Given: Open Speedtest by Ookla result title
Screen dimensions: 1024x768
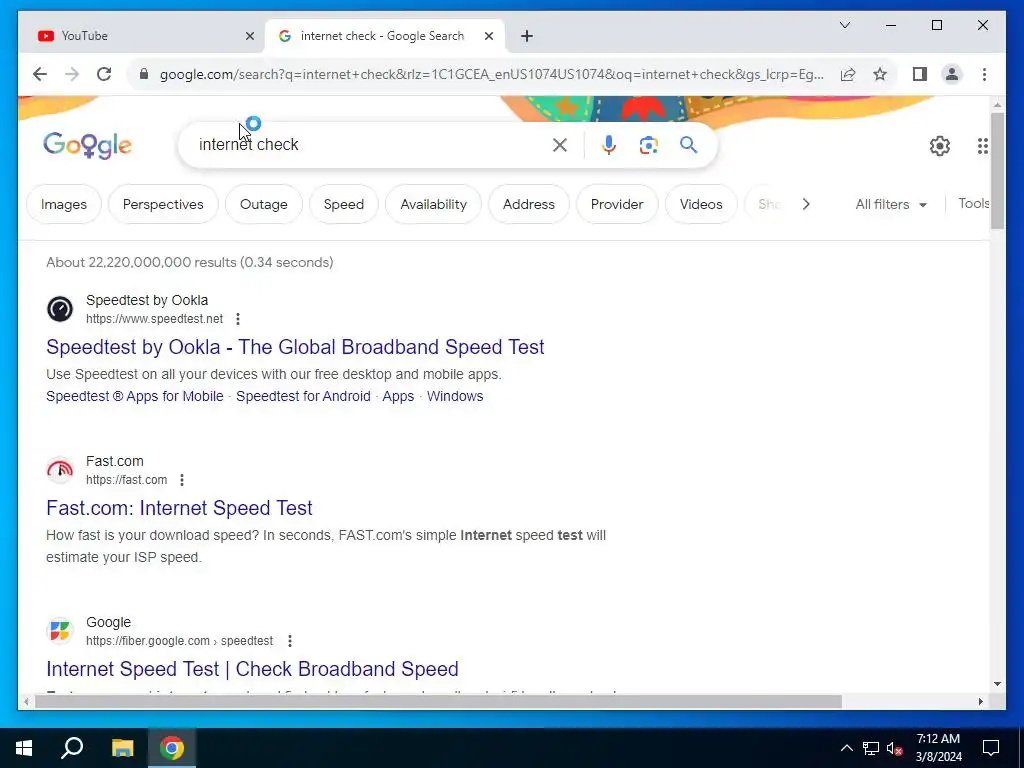Looking at the screenshot, I should point(295,347).
